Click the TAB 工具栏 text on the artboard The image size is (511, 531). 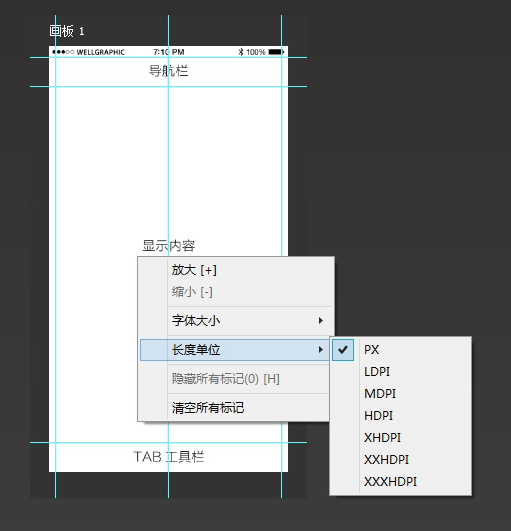tap(169, 457)
